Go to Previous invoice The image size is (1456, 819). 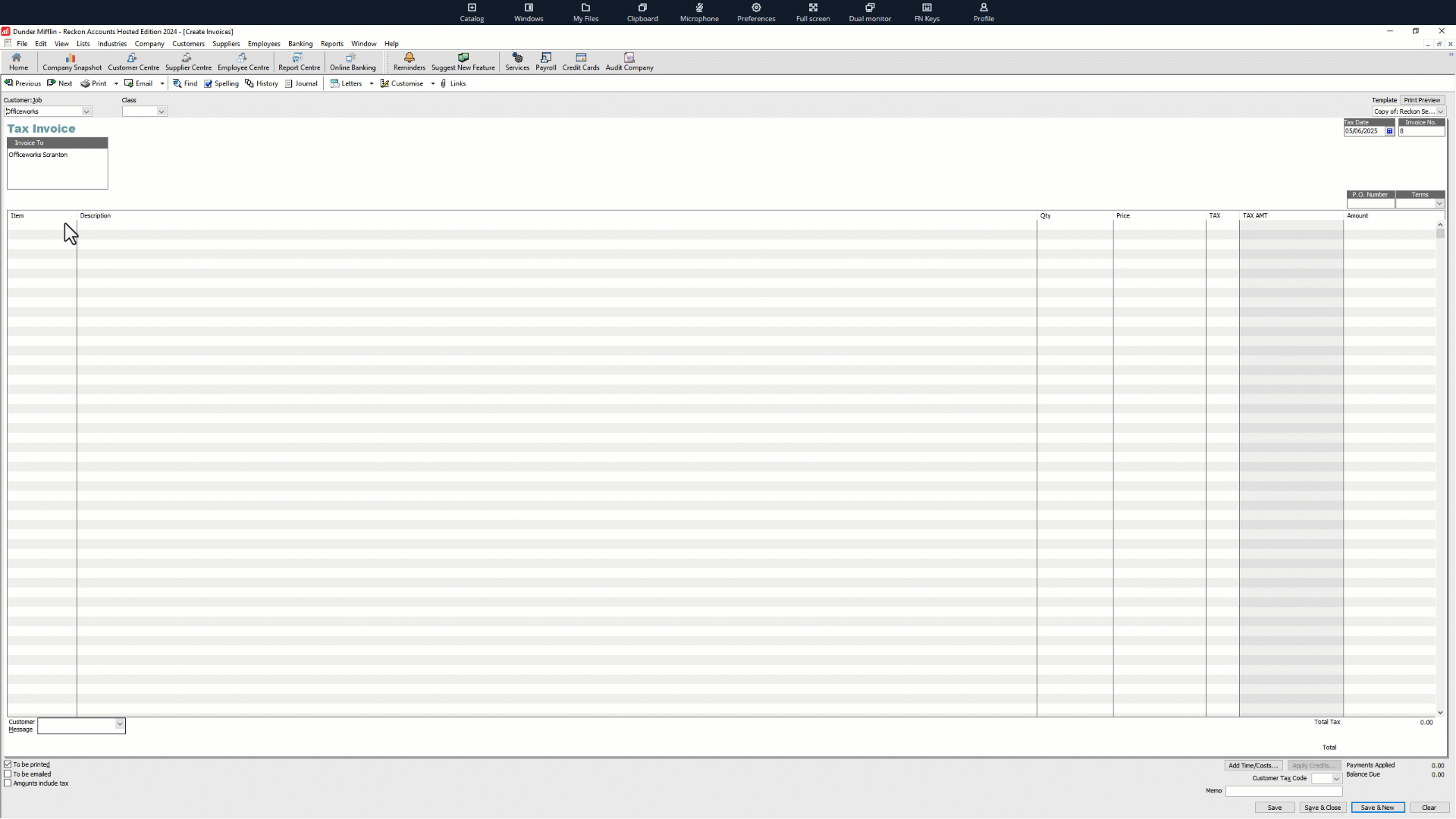click(23, 83)
